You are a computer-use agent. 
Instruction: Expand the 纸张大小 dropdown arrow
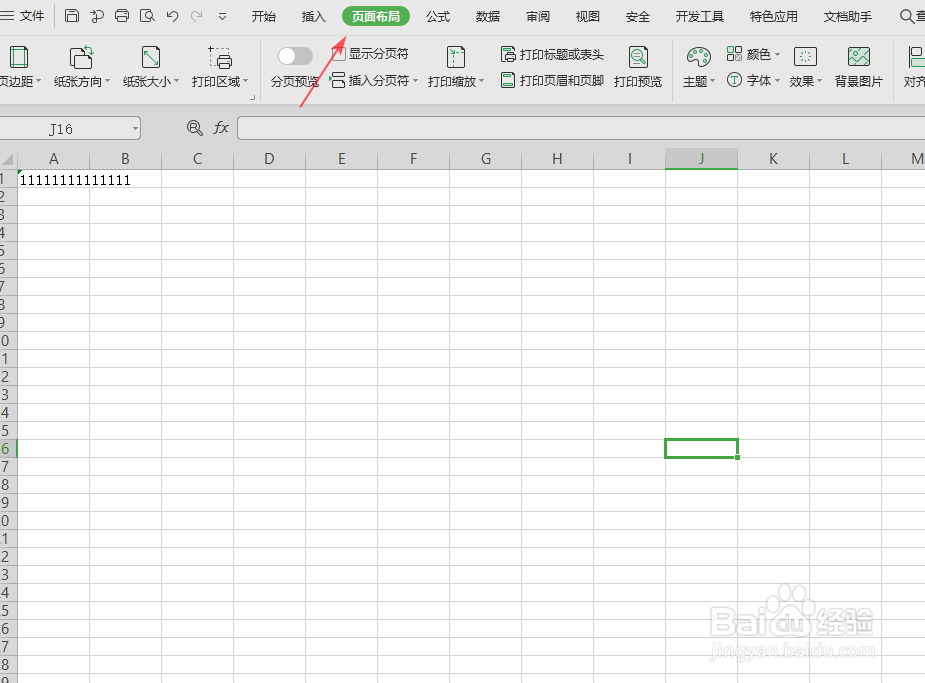(x=176, y=81)
